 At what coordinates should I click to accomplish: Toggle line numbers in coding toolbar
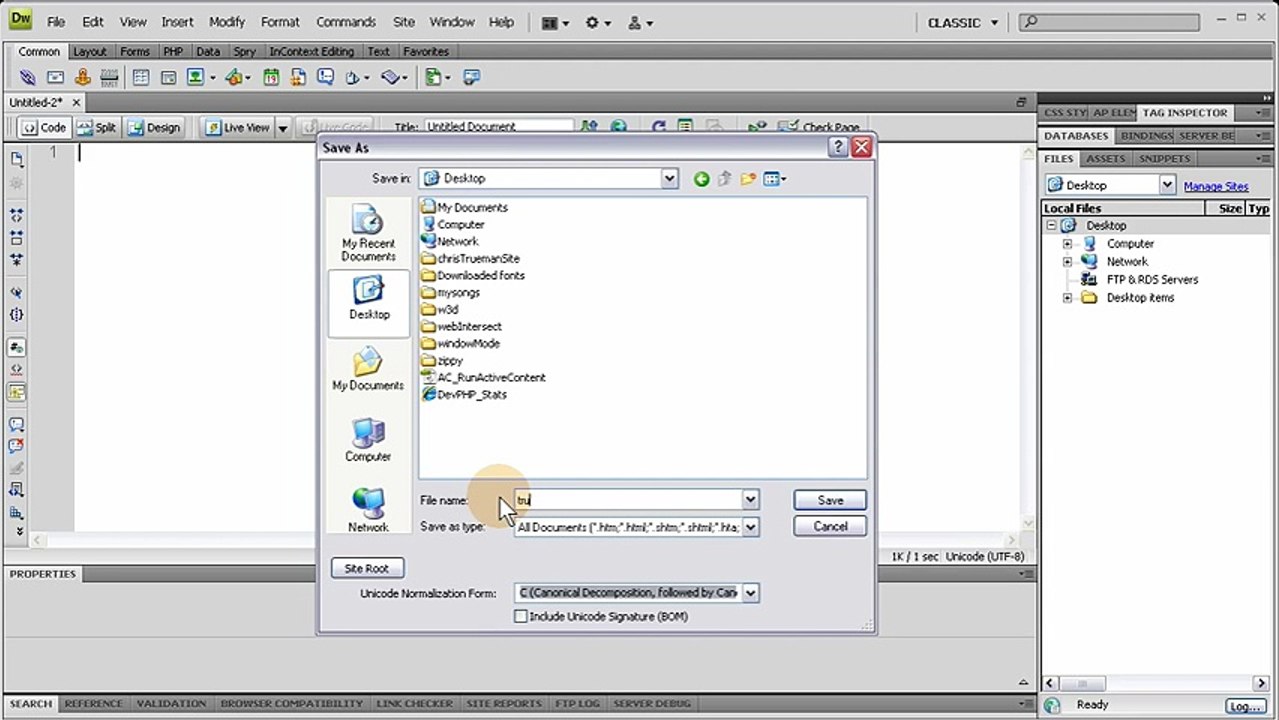pyautogui.click(x=17, y=347)
